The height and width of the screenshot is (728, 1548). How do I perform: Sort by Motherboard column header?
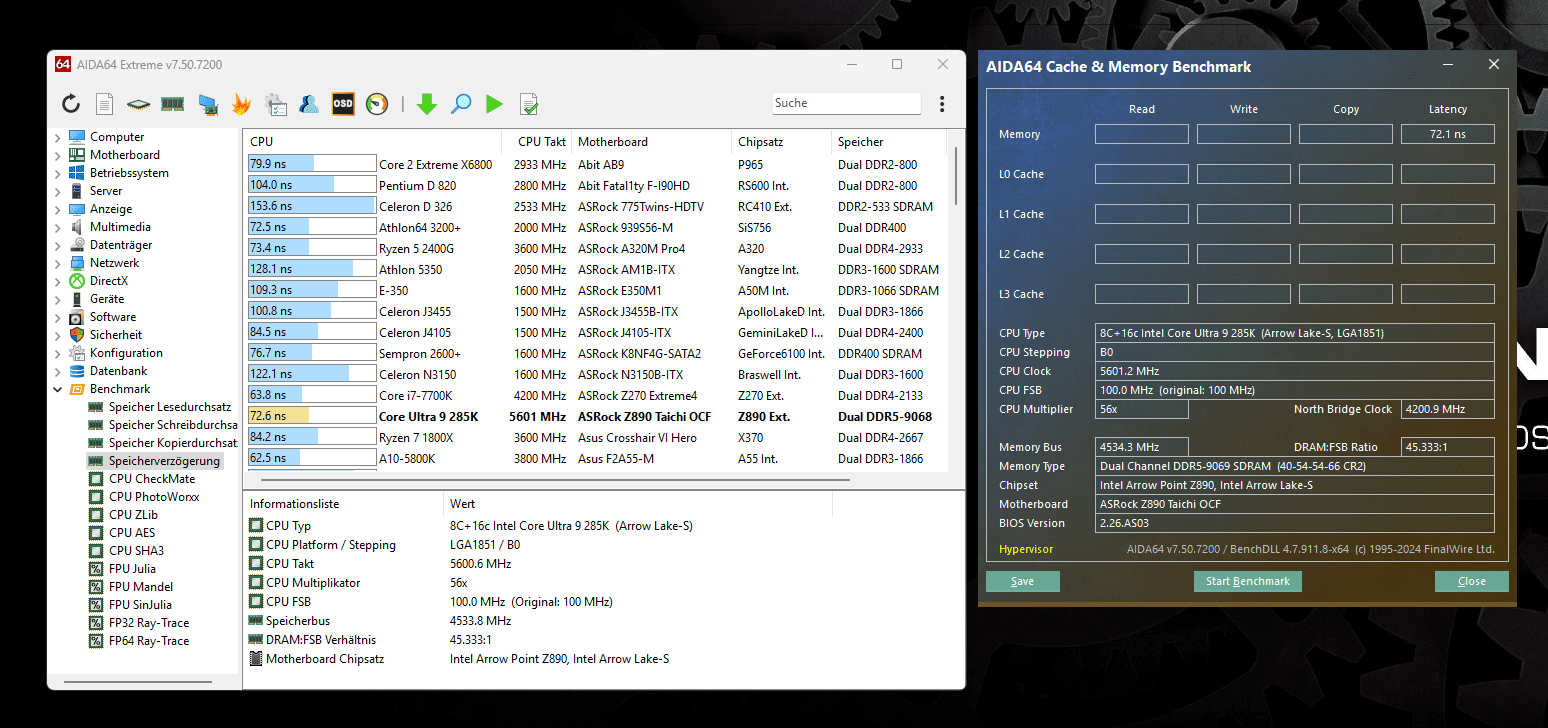(651, 142)
